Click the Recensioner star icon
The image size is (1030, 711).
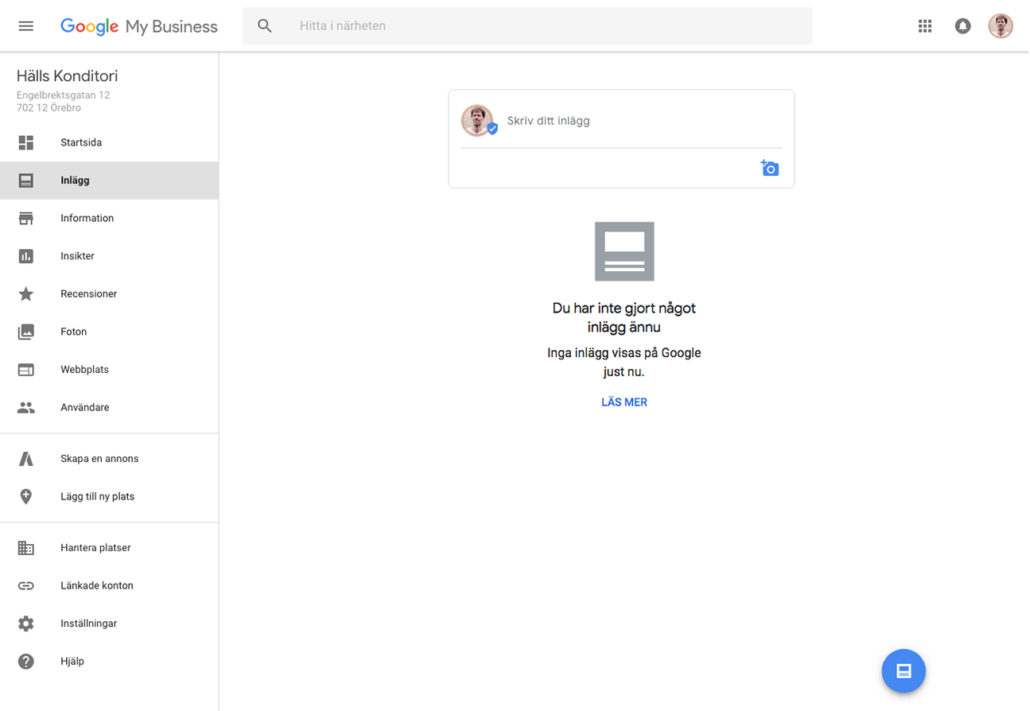[26, 294]
